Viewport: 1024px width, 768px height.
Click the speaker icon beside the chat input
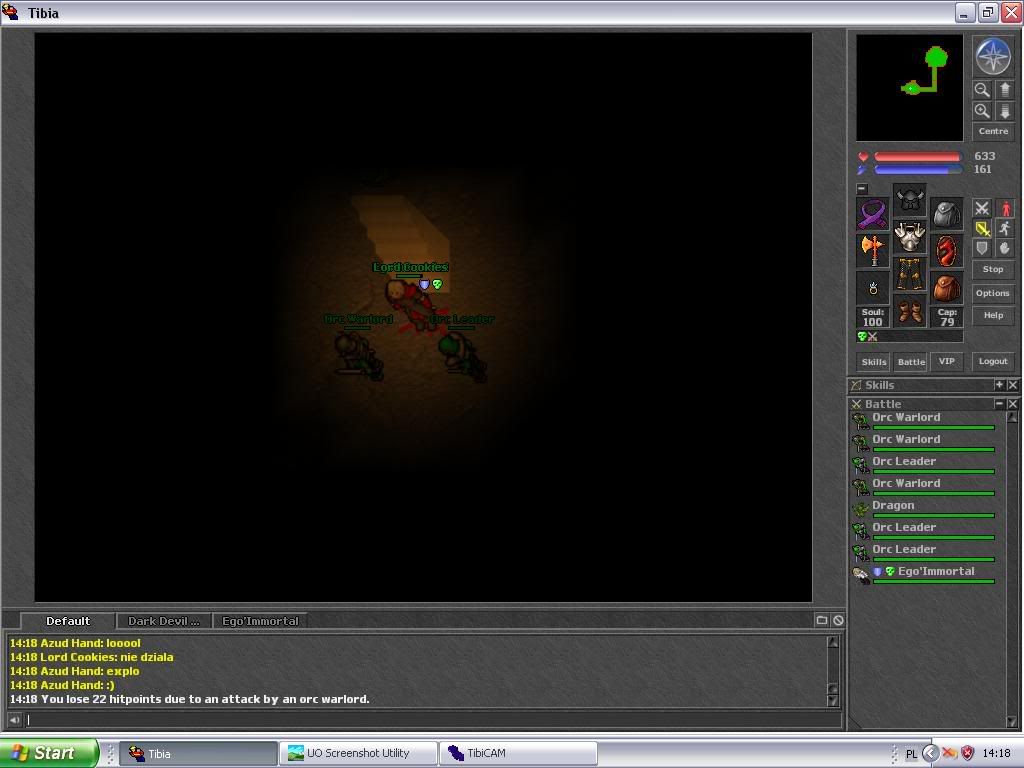point(14,720)
